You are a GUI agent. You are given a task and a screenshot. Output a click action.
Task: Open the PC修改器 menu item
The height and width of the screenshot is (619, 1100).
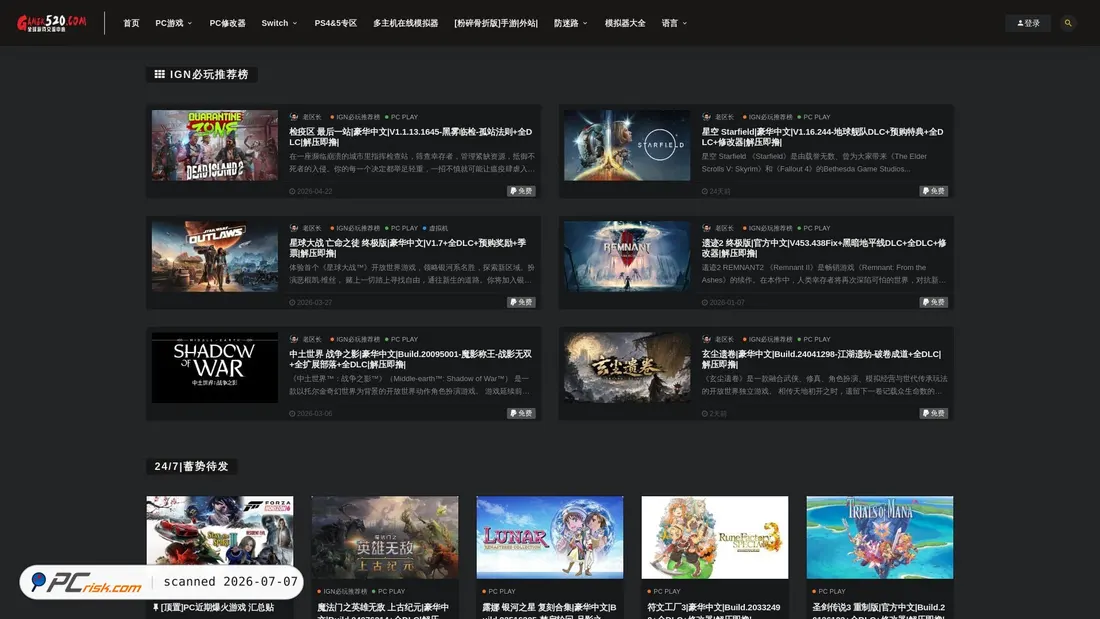pyautogui.click(x=227, y=23)
